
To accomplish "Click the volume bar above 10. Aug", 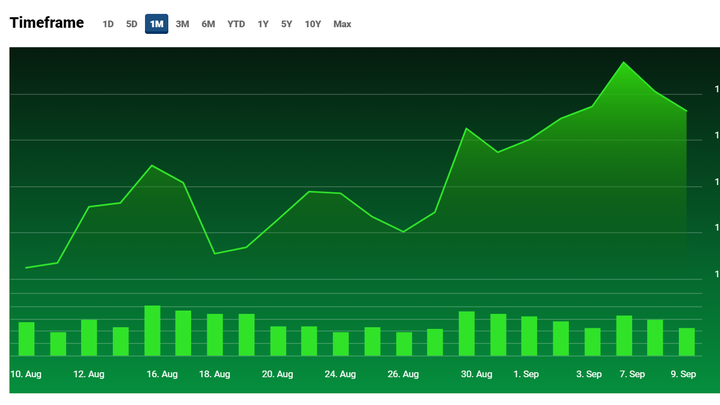I will point(26,339).
